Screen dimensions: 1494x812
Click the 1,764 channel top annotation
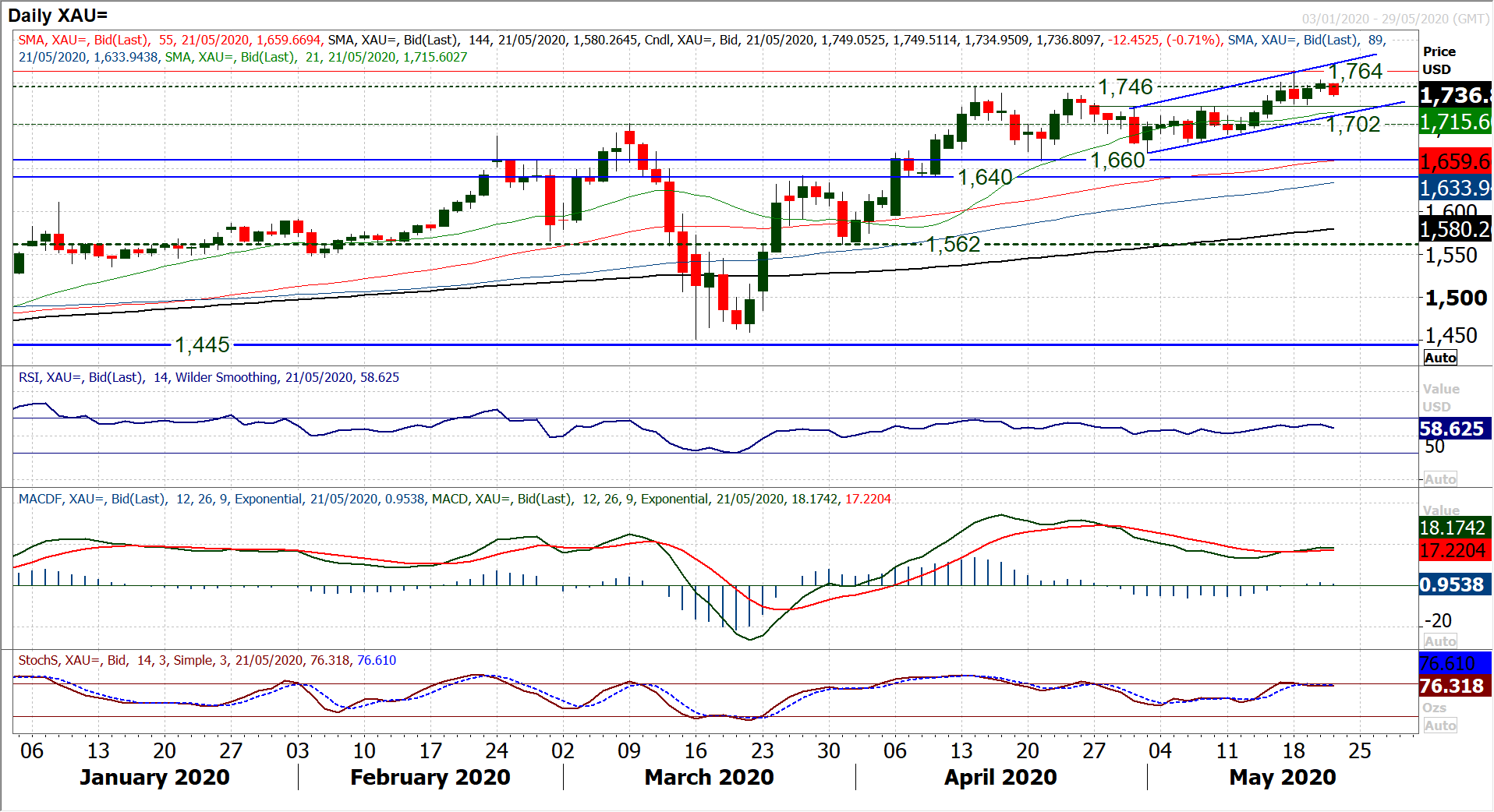[x=1355, y=71]
